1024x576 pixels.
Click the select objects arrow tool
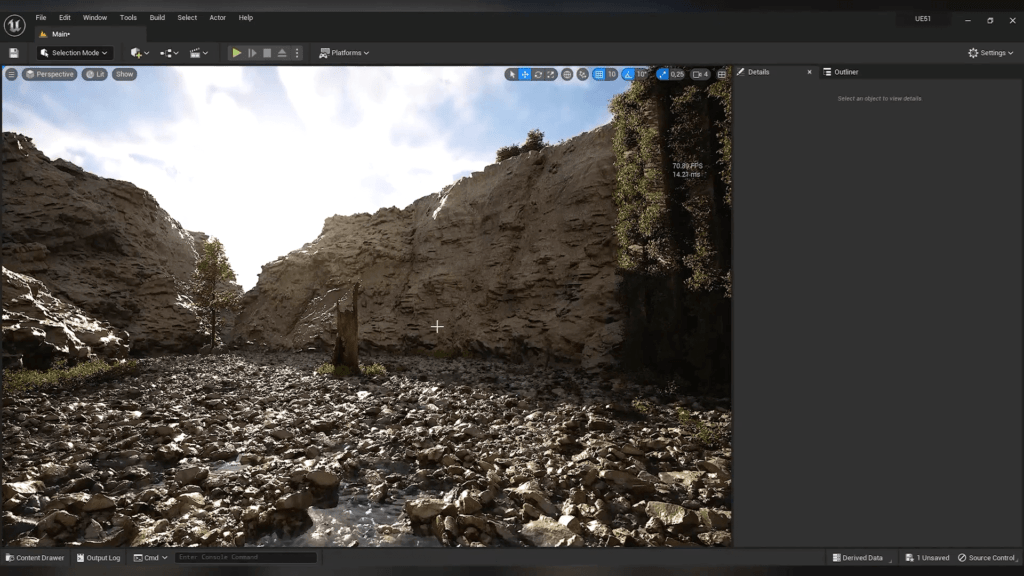point(512,74)
